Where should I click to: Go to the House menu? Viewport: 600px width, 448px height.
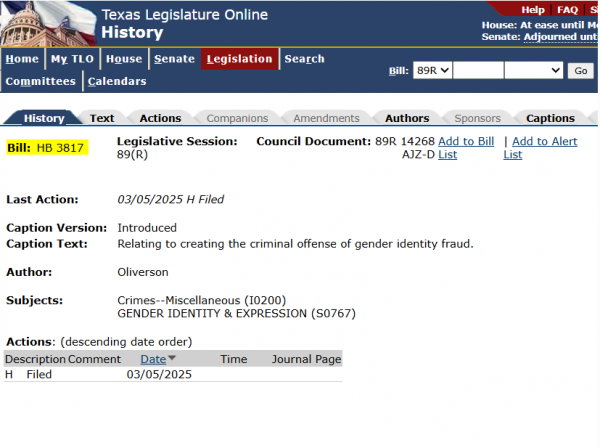[124, 59]
